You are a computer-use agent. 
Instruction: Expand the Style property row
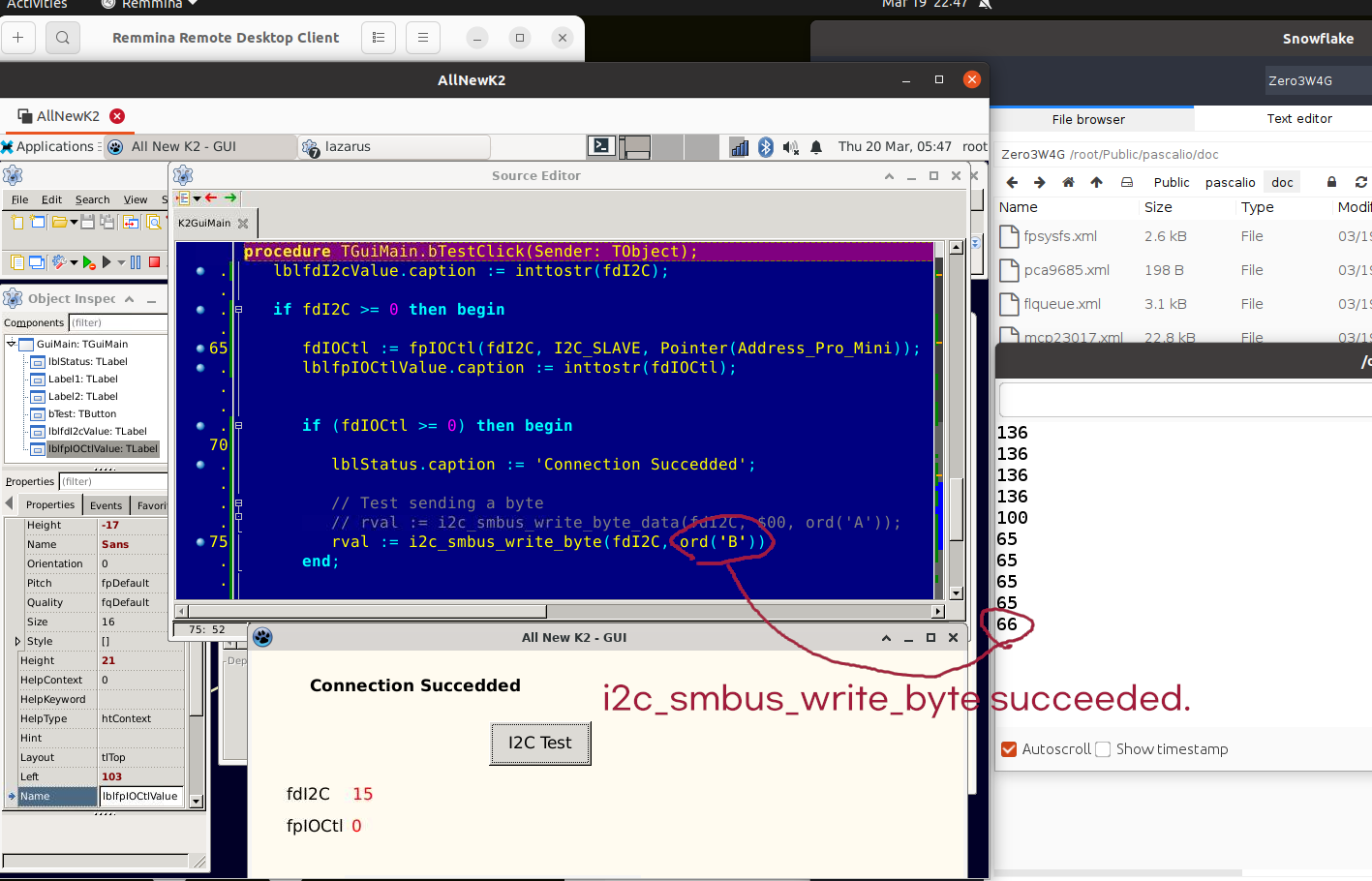click(x=17, y=641)
